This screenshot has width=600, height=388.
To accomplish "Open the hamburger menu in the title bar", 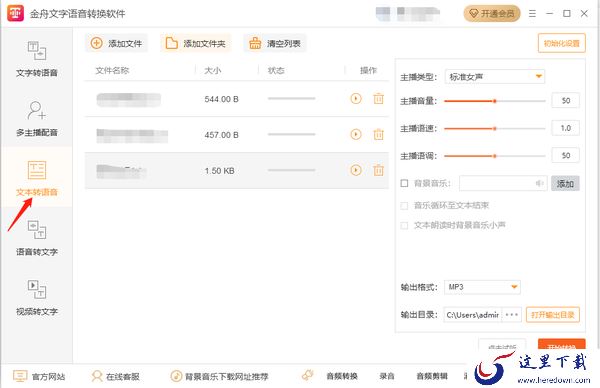I will pos(532,14).
